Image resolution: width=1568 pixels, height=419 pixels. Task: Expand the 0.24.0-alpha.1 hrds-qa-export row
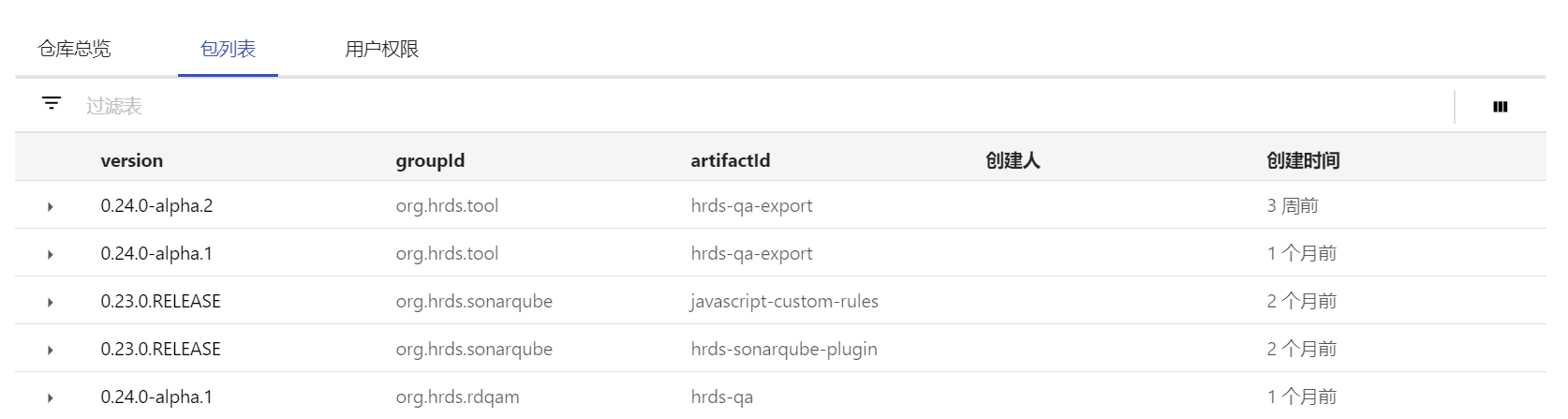(51, 254)
